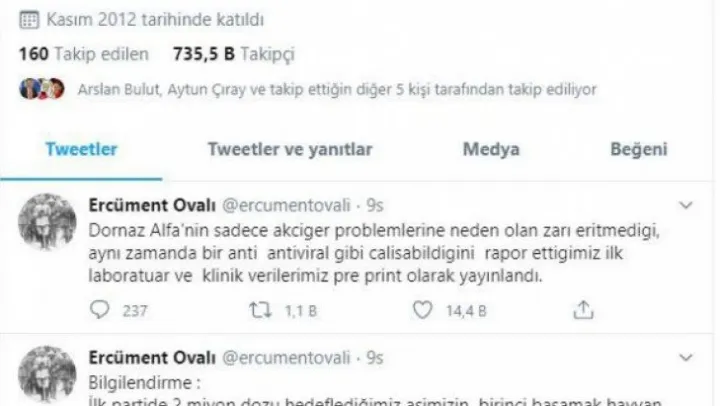The image size is (720, 406).
Task: Open the Medya tab
Action: point(491,149)
